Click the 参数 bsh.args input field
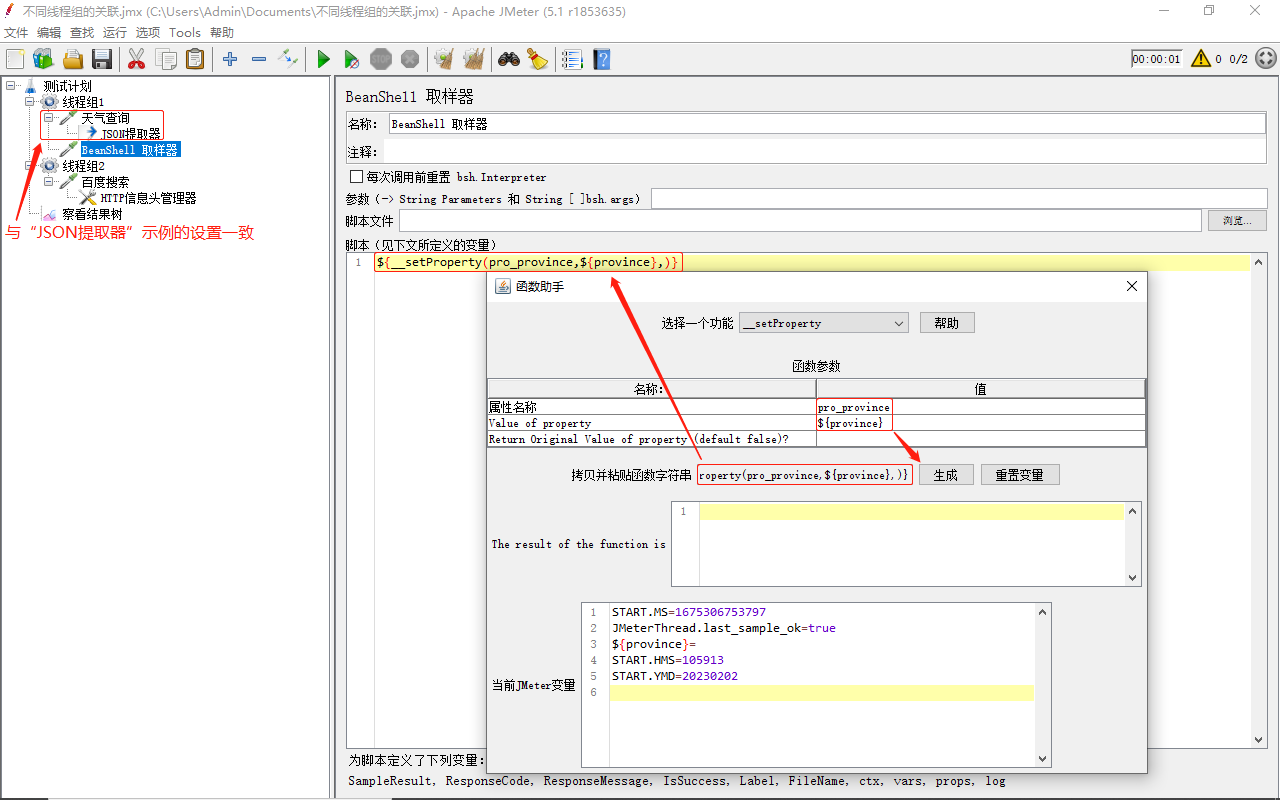The height and width of the screenshot is (800, 1280). pos(959,199)
